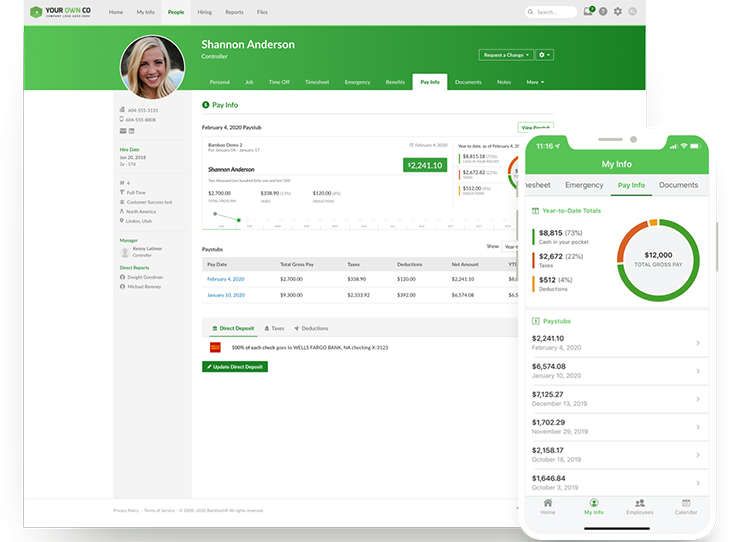Go to Home in top navigation

(116, 12)
